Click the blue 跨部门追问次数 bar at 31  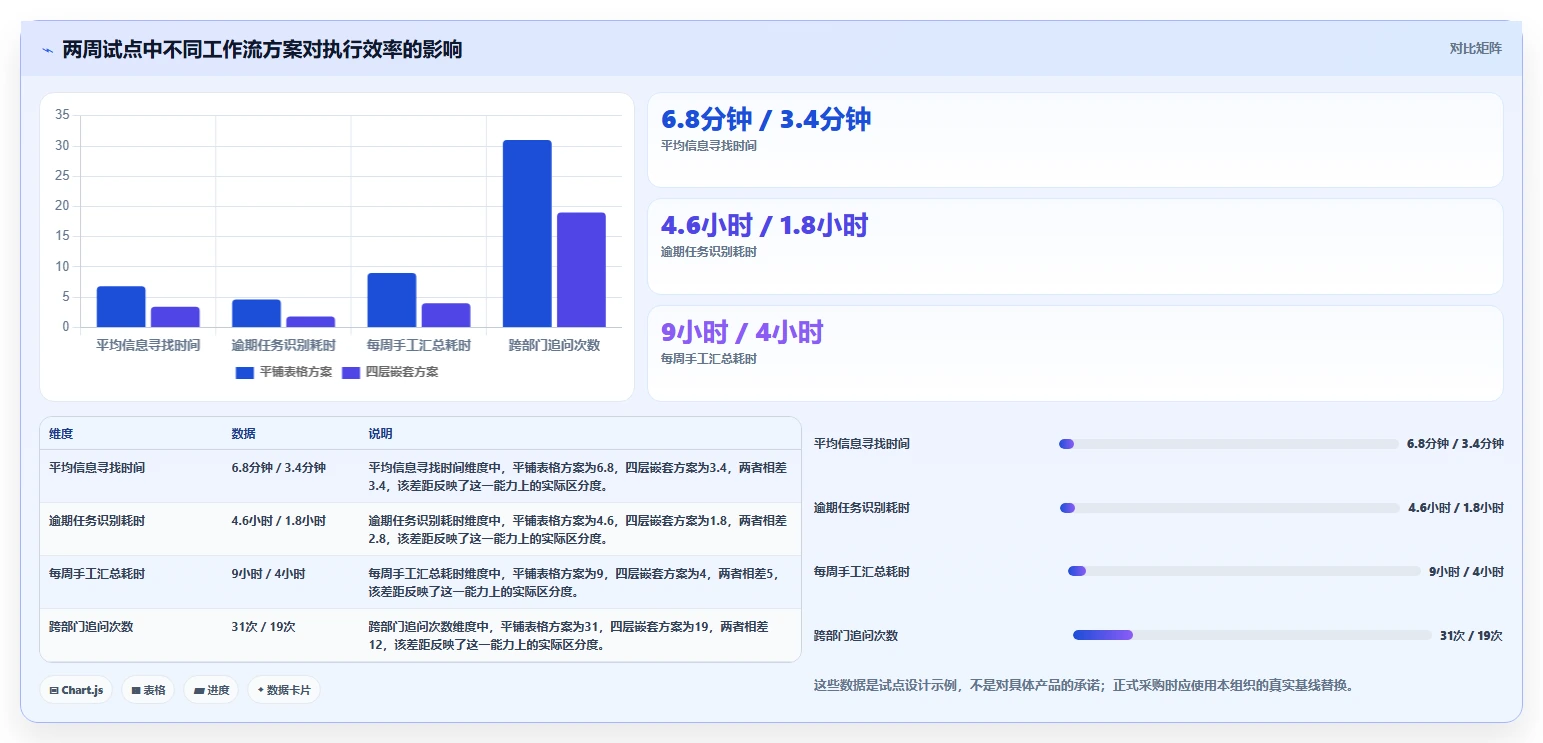point(527,233)
